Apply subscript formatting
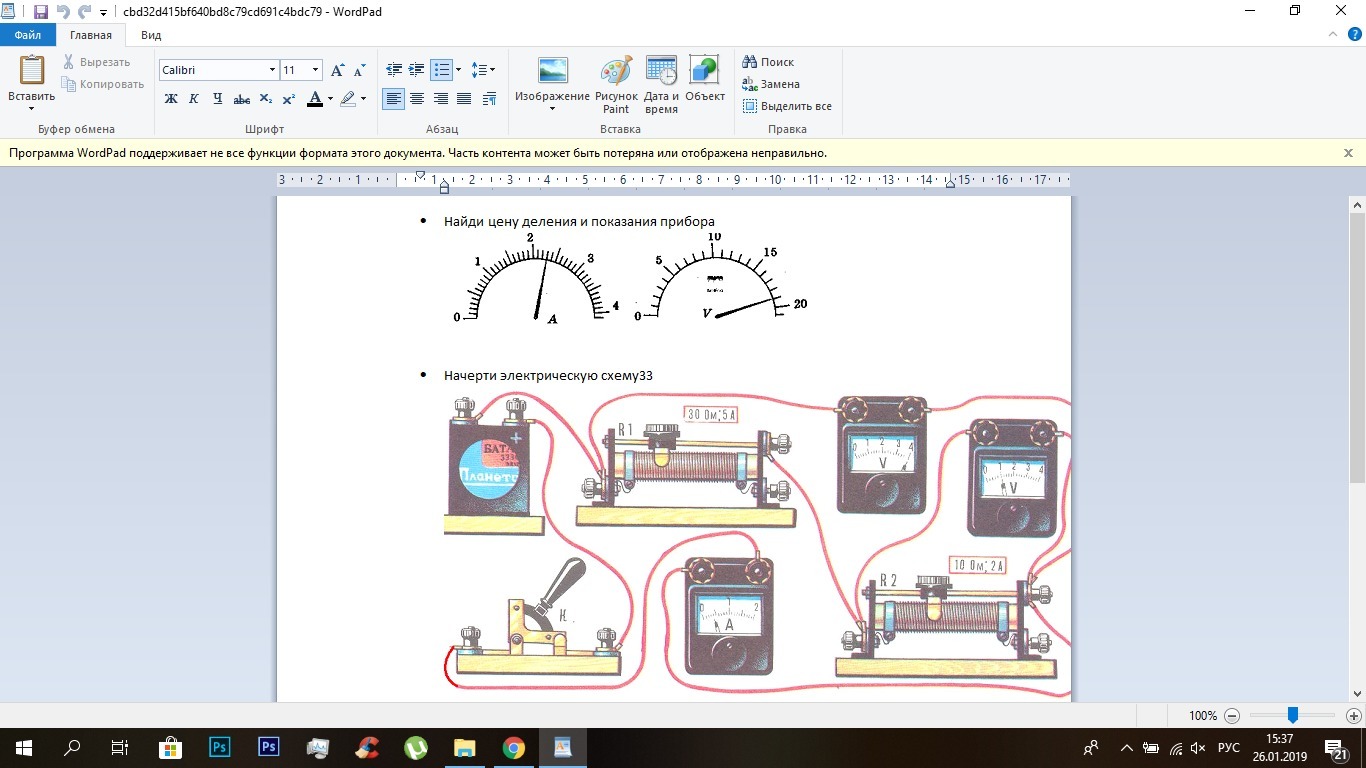The height and width of the screenshot is (768, 1366). coord(266,99)
